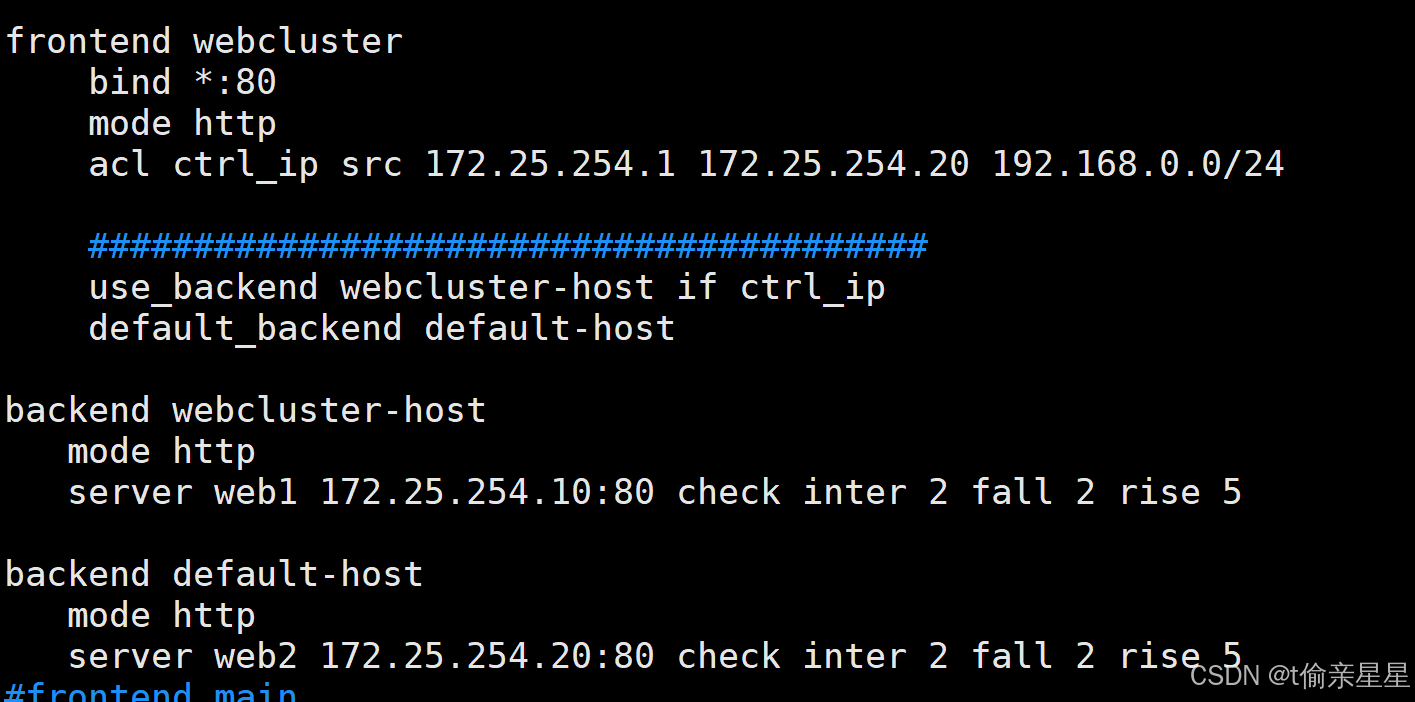Click the address 172.25.254.10:80
Screen dimensions: 1415x702
(487, 493)
